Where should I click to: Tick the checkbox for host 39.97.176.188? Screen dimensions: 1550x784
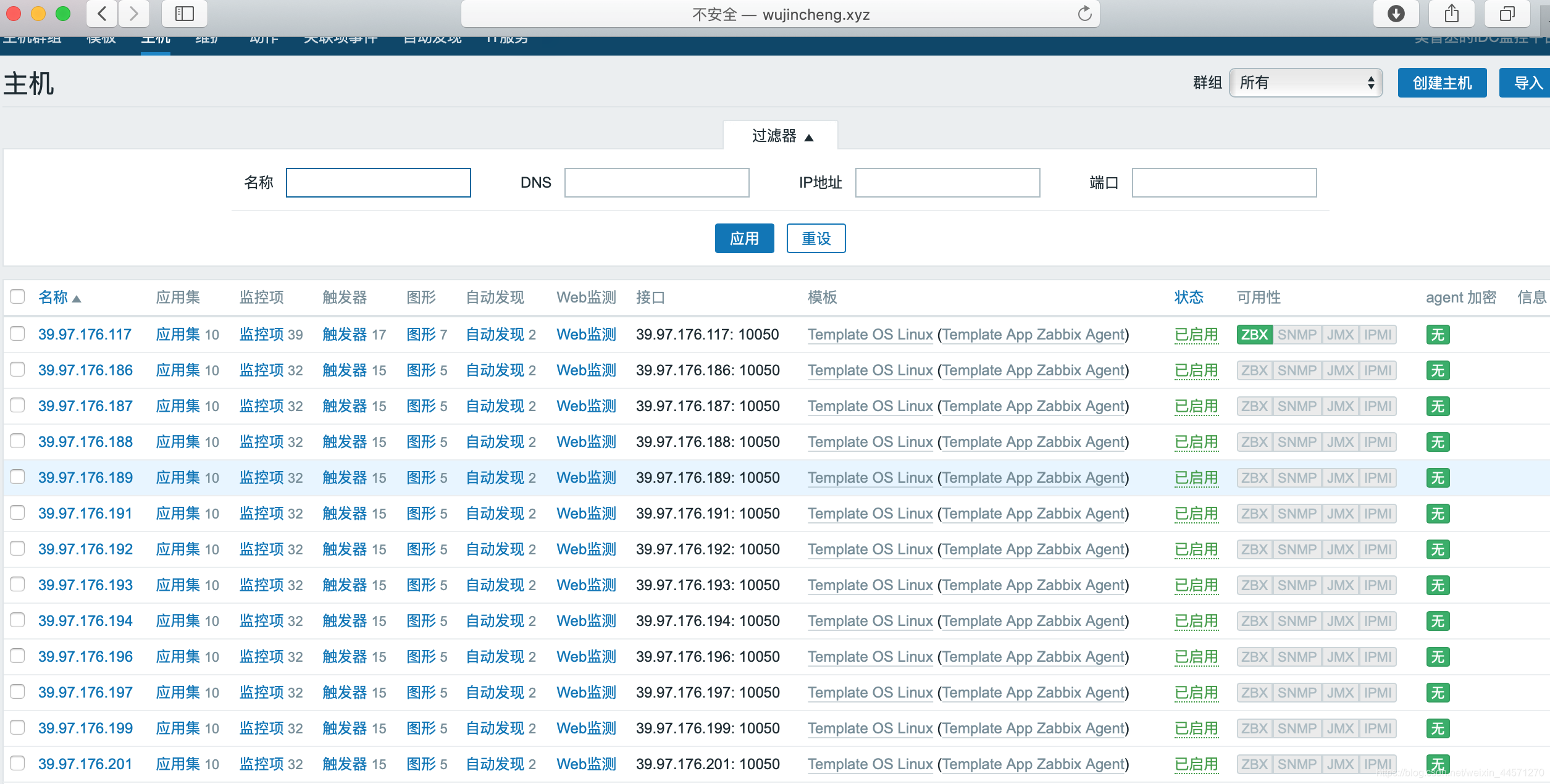click(17, 441)
